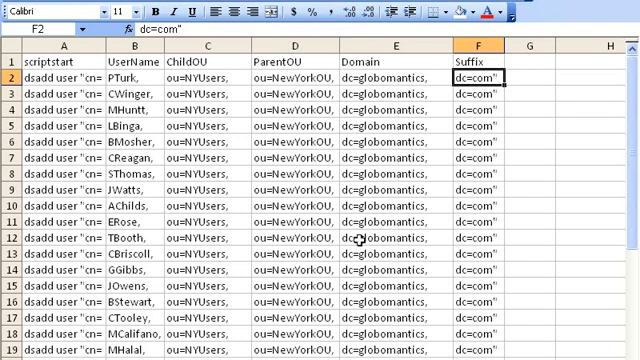
Task: Grab the formatting toolbar move handle
Action: click(x=4, y=11)
